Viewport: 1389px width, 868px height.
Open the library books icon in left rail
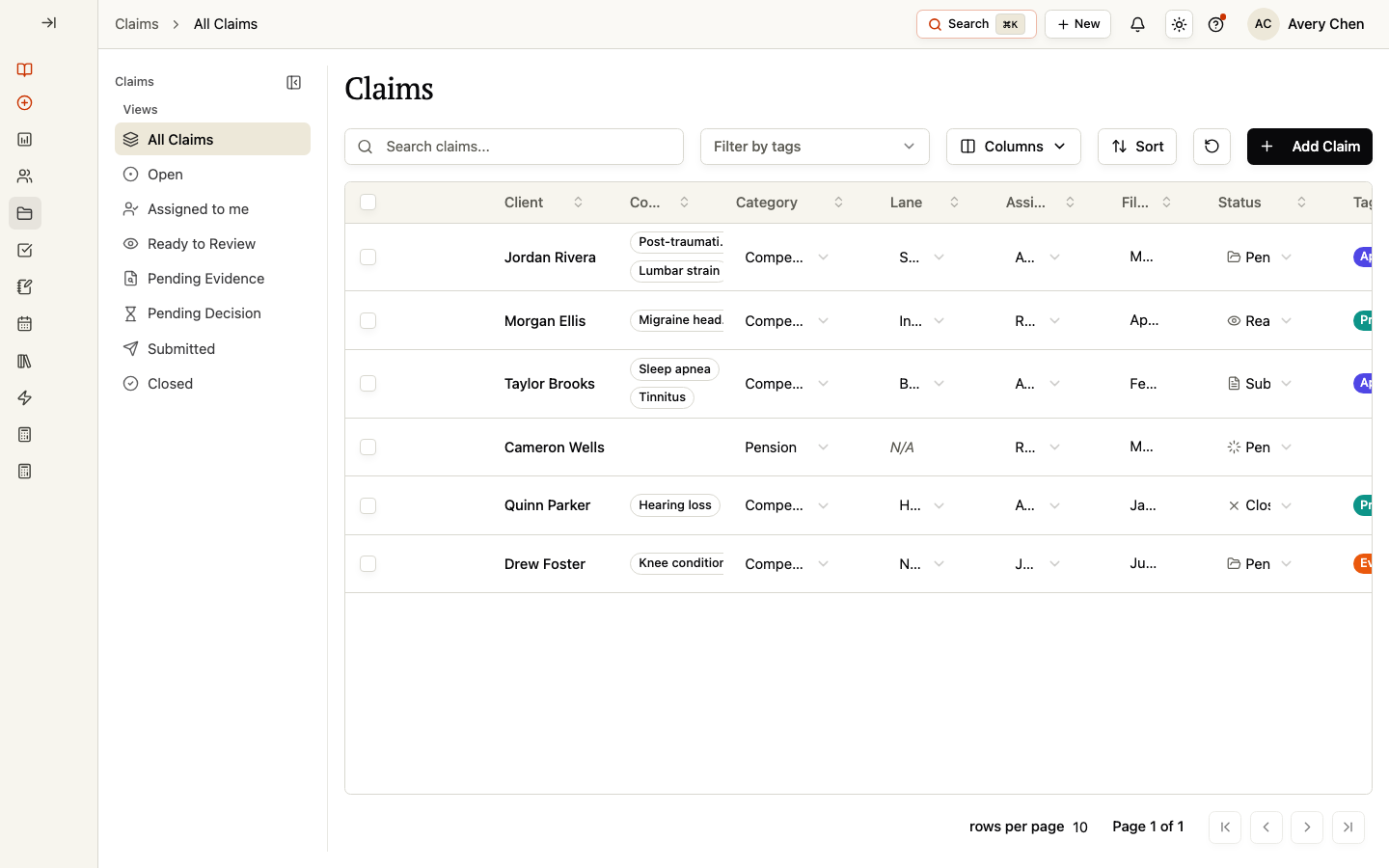pyautogui.click(x=25, y=361)
